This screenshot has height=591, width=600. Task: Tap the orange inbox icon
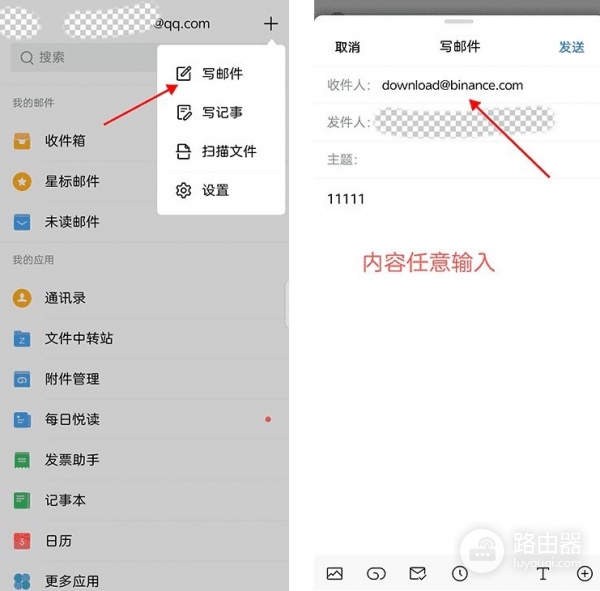[x=22, y=141]
